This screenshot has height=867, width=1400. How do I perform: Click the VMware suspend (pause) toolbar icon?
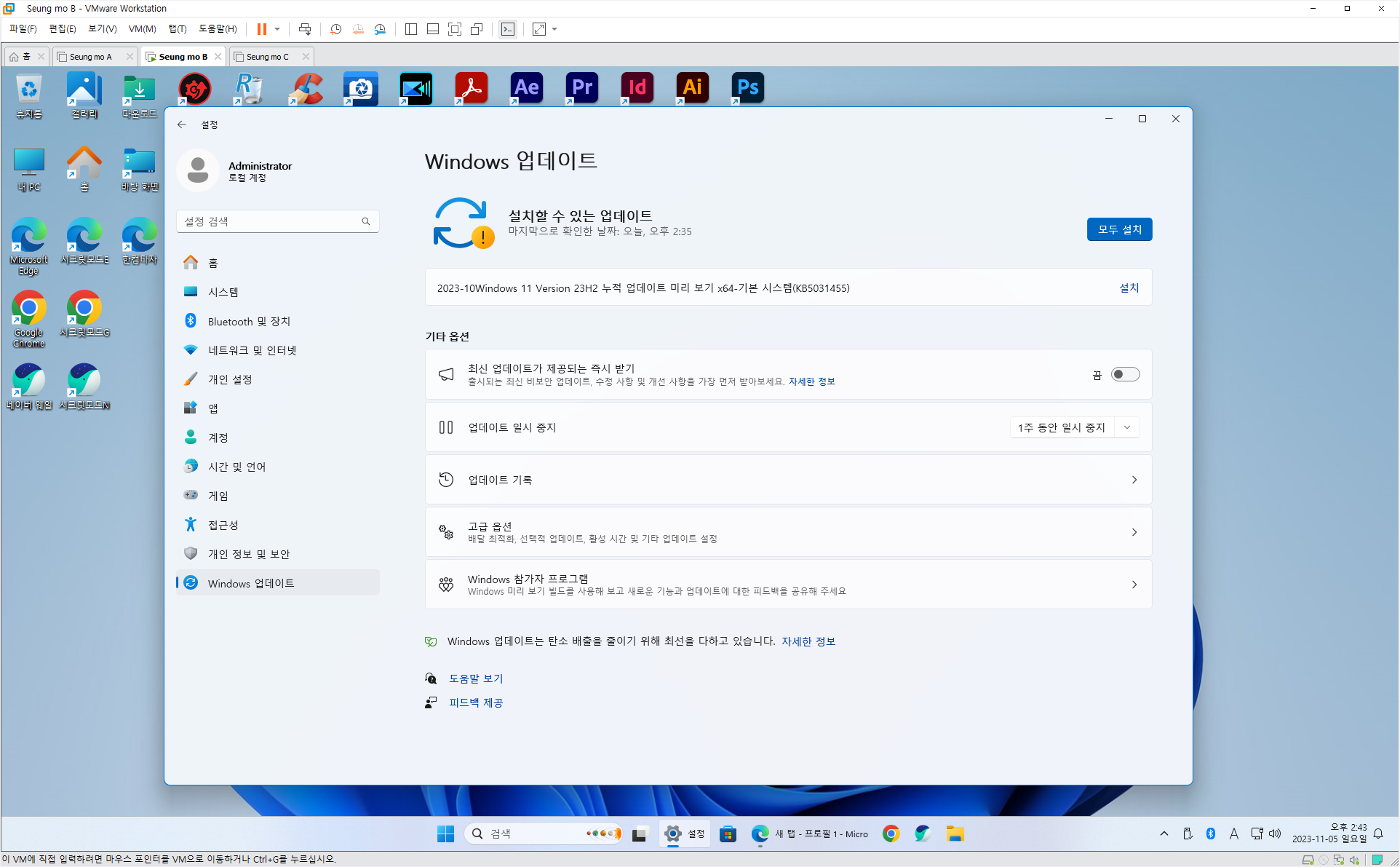point(261,29)
